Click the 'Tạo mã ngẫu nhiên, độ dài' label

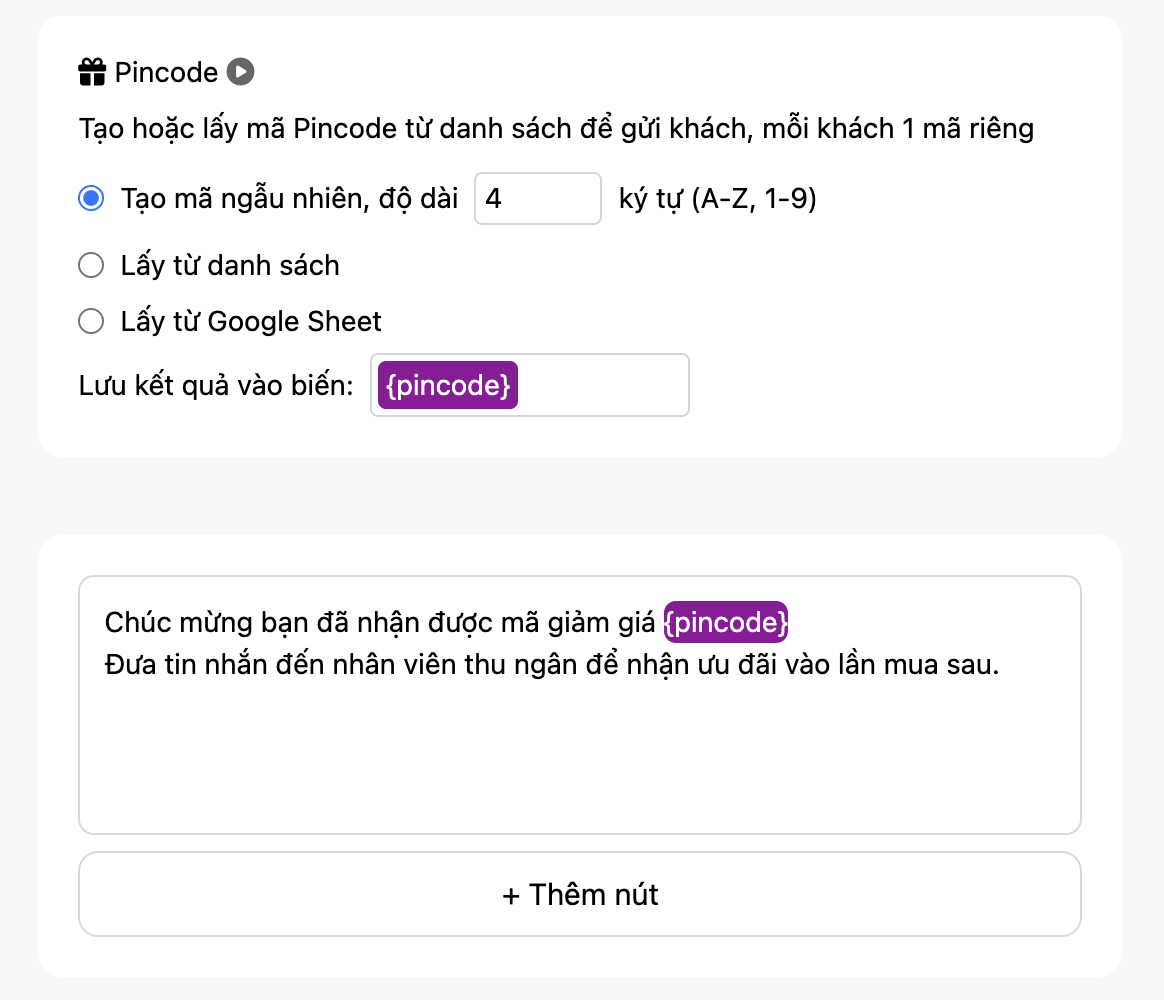pos(290,198)
